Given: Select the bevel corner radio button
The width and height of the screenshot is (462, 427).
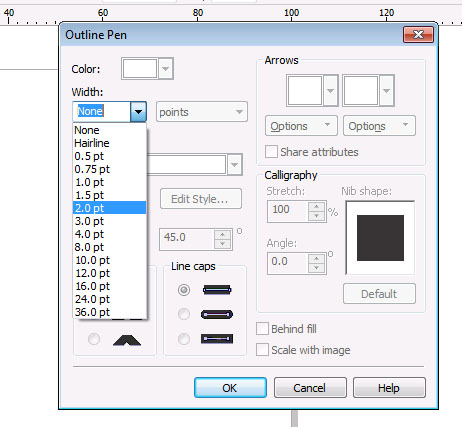Looking at the screenshot, I should pos(94,339).
